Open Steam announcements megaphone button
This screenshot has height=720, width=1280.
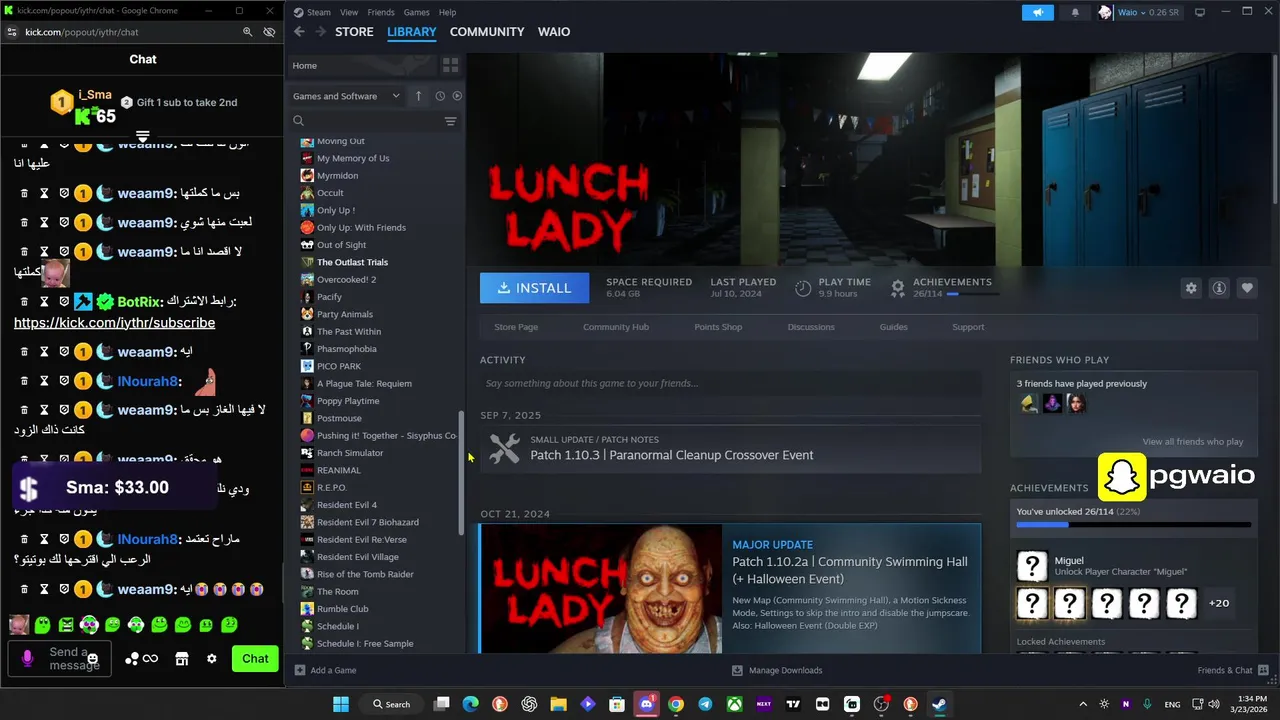[x=1038, y=12]
